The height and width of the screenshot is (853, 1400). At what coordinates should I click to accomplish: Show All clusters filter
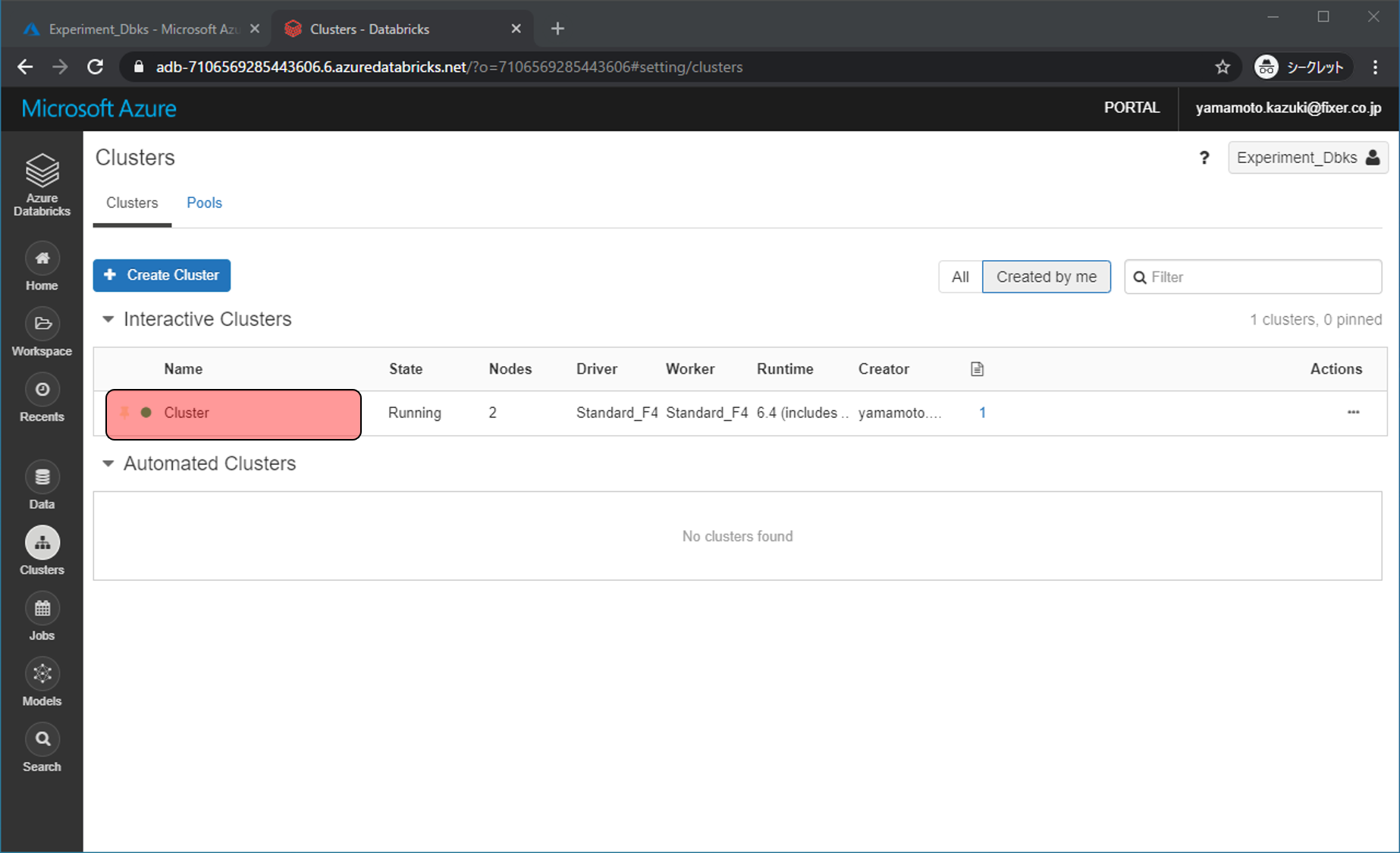click(960, 277)
